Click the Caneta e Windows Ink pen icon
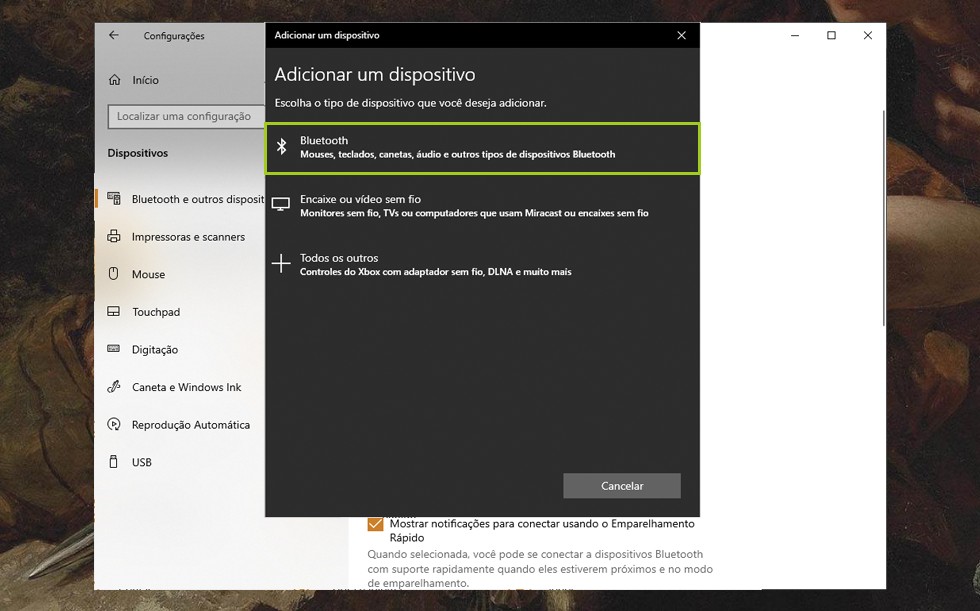 coord(114,387)
